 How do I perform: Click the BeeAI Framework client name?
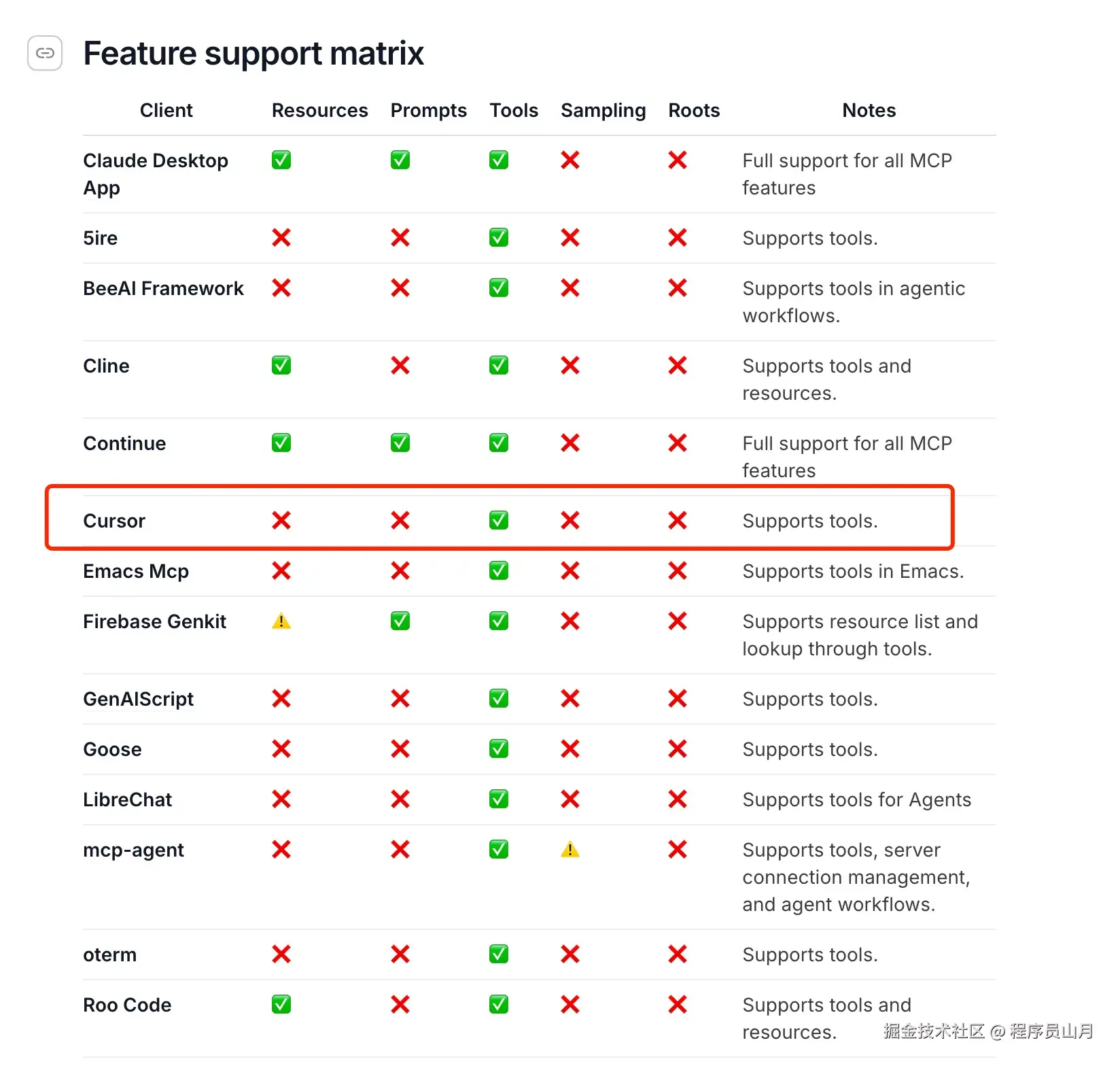pos(163,288)
